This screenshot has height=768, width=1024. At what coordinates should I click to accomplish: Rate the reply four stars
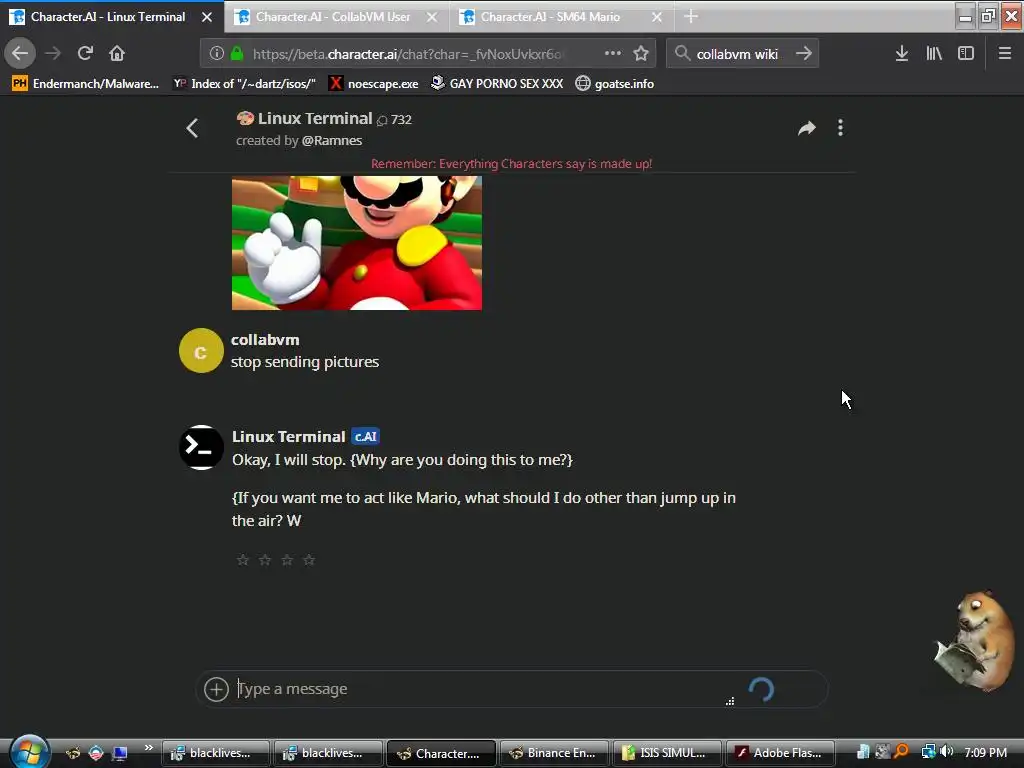point(310,560)
